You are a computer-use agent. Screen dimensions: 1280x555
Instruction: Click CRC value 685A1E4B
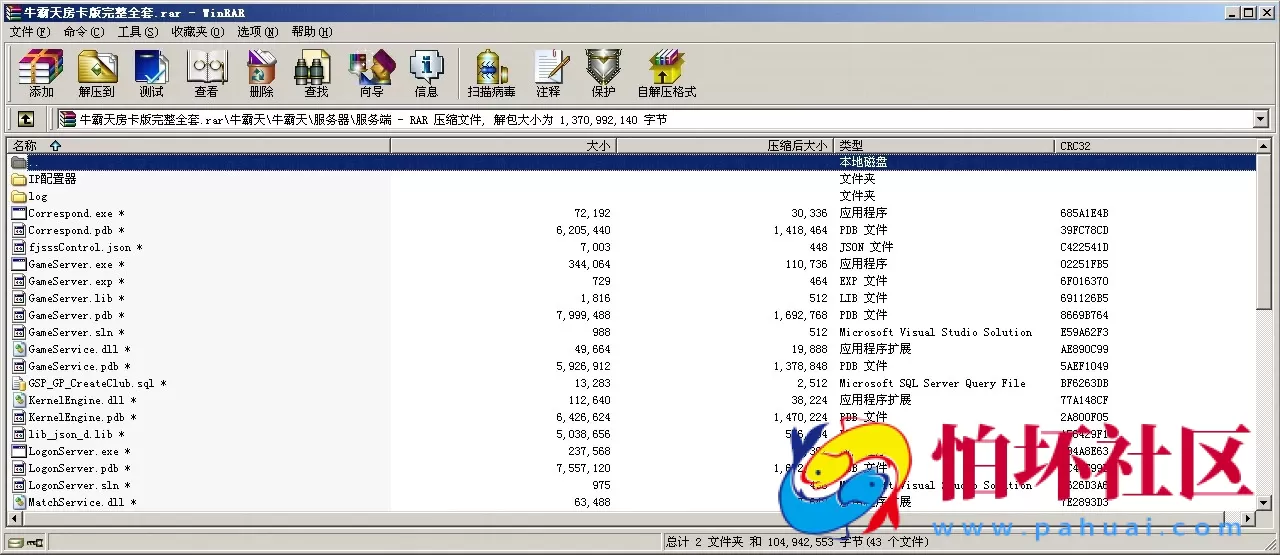1084,213
